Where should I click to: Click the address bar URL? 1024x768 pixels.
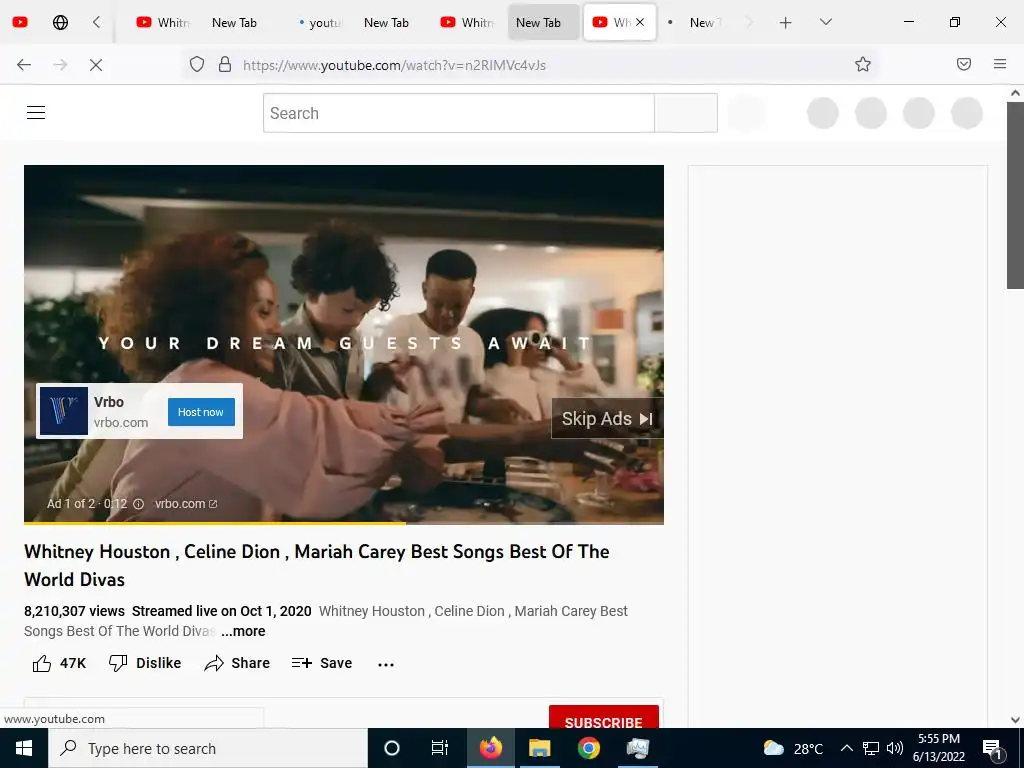[394, 65]
